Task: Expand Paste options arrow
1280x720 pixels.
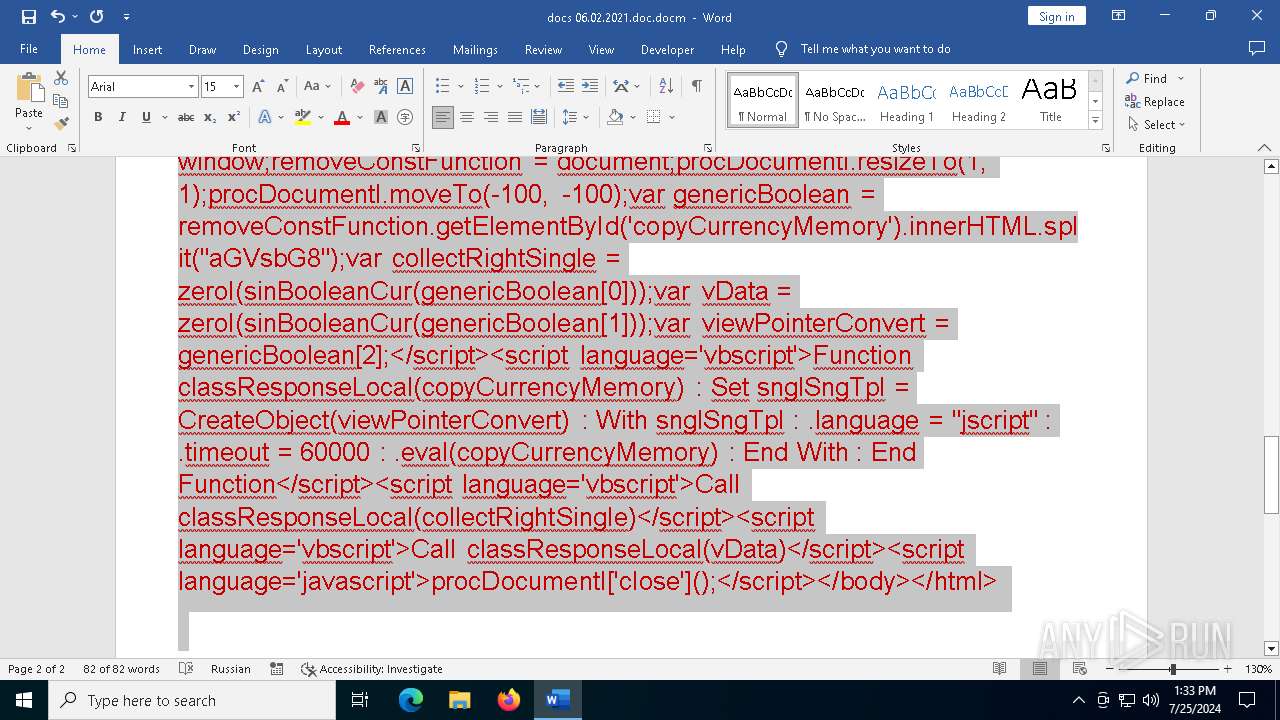Action: 29,127
